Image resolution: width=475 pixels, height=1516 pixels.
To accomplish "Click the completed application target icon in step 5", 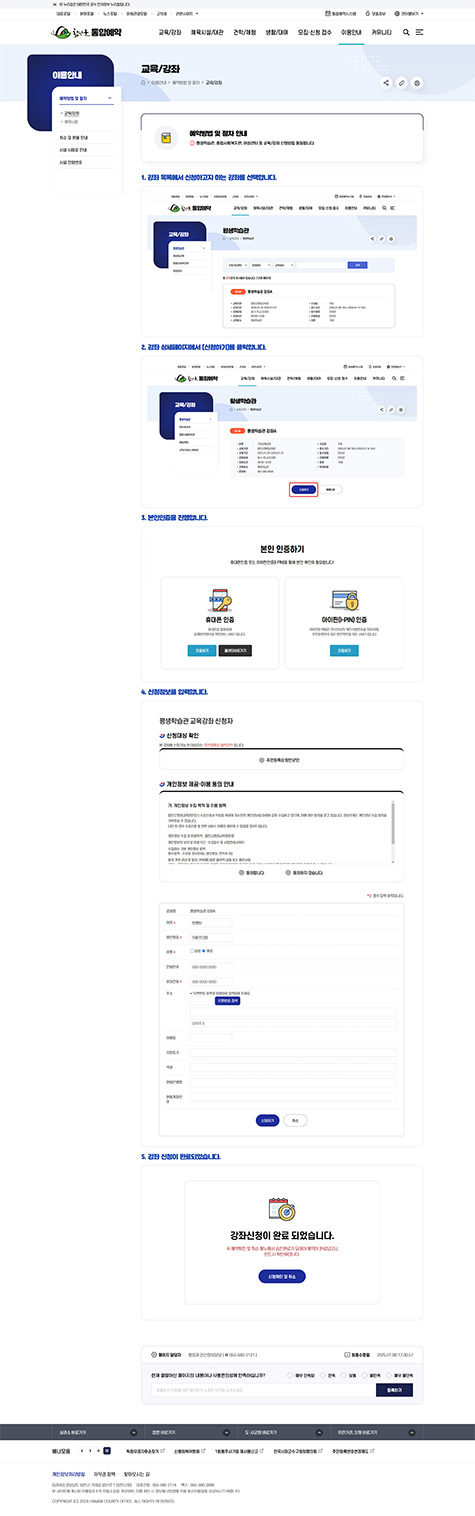I will click(x=281, y=1209).
